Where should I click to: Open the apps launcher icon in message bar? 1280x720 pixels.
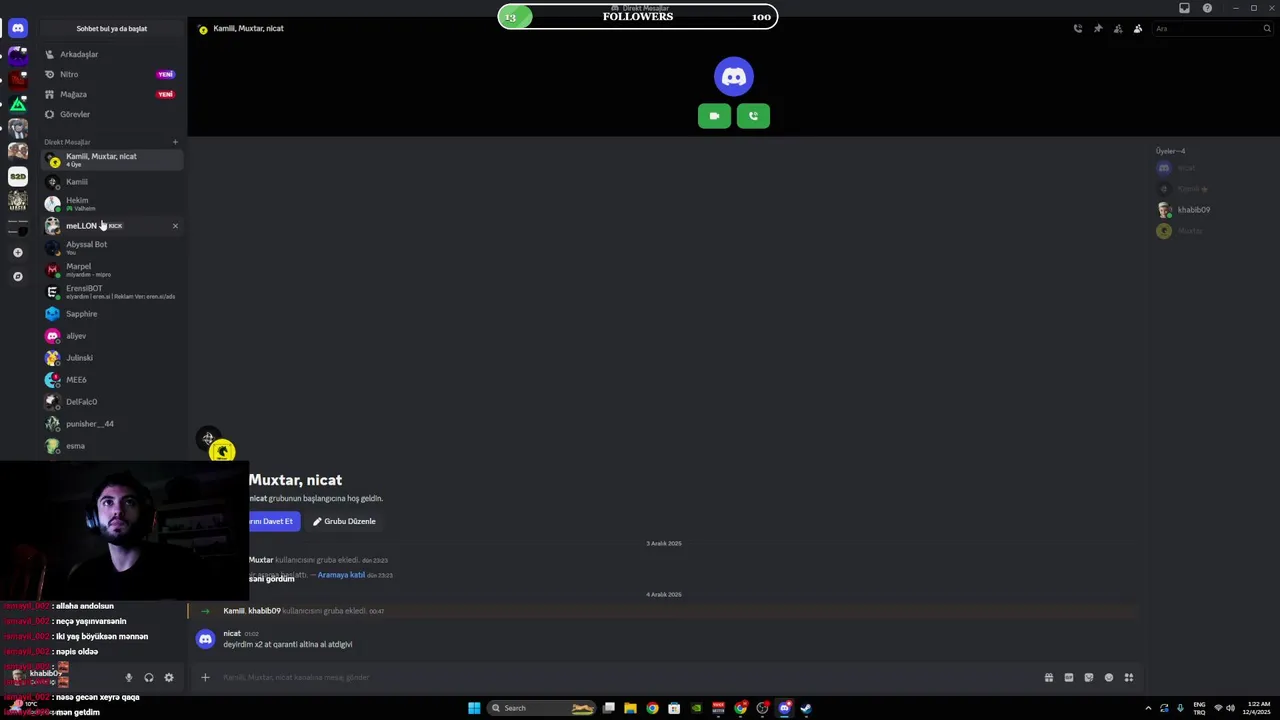(x=1128, y=678)
